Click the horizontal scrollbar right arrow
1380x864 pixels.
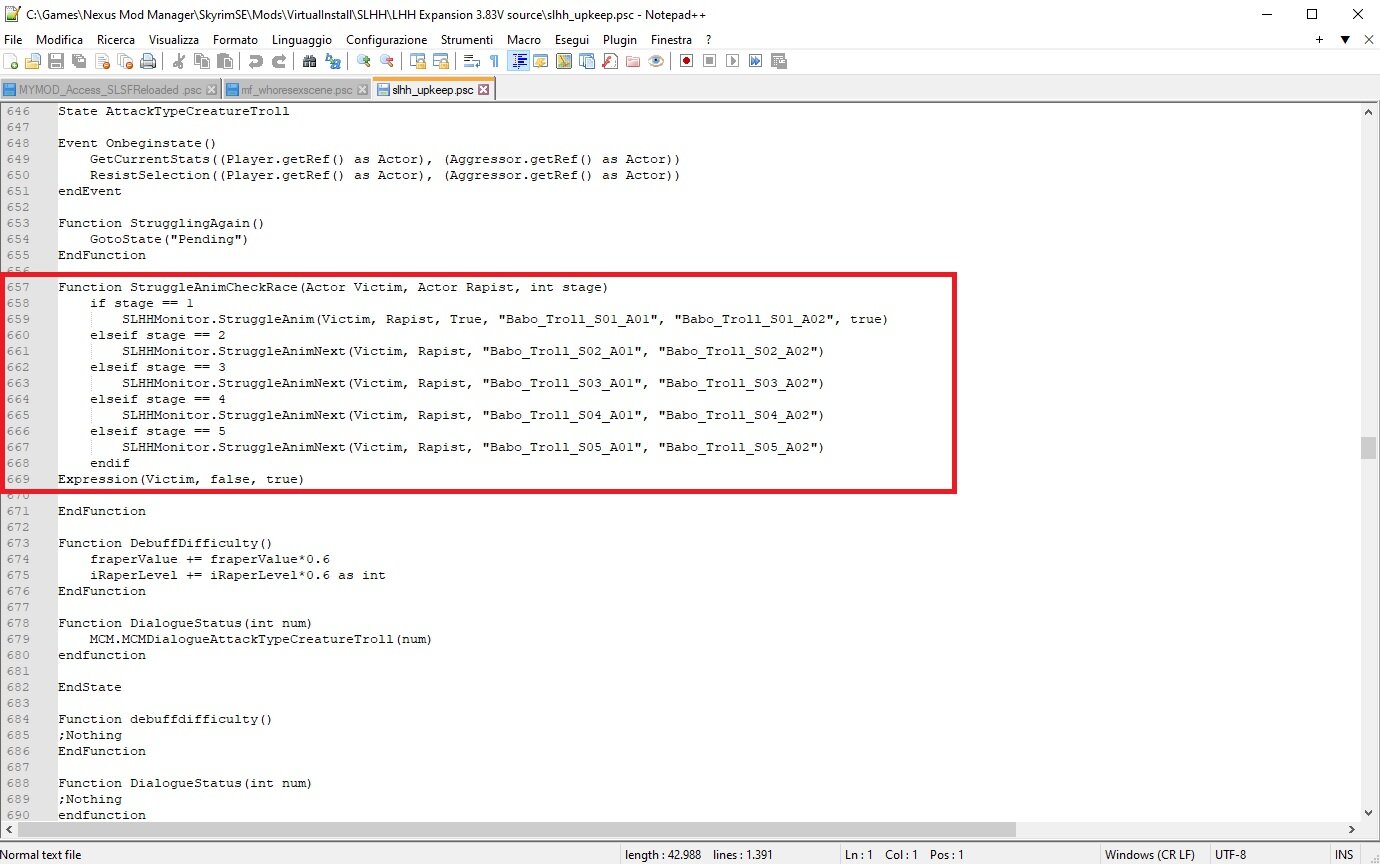(1352, 829)
